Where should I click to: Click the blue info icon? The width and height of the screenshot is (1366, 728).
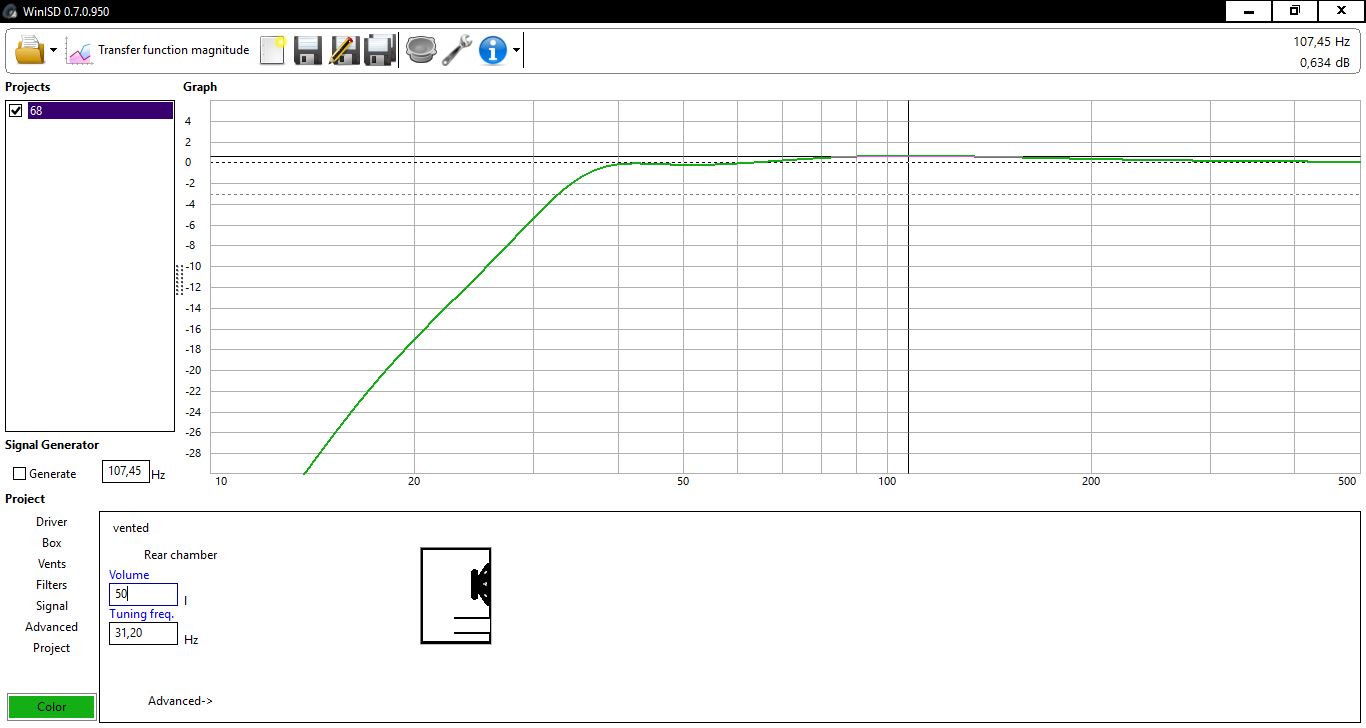click(493, 50)
